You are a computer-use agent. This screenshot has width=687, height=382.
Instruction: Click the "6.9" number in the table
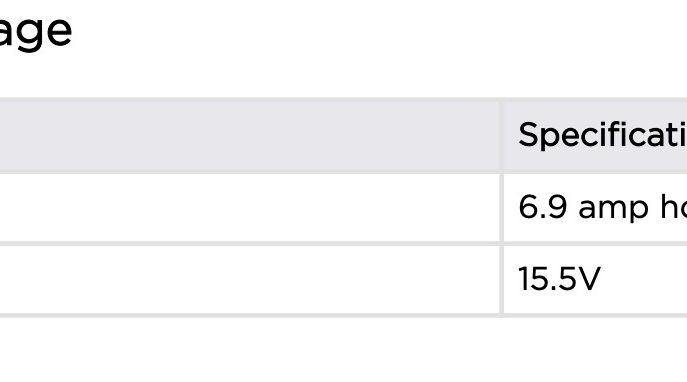(x=543, y=207)
